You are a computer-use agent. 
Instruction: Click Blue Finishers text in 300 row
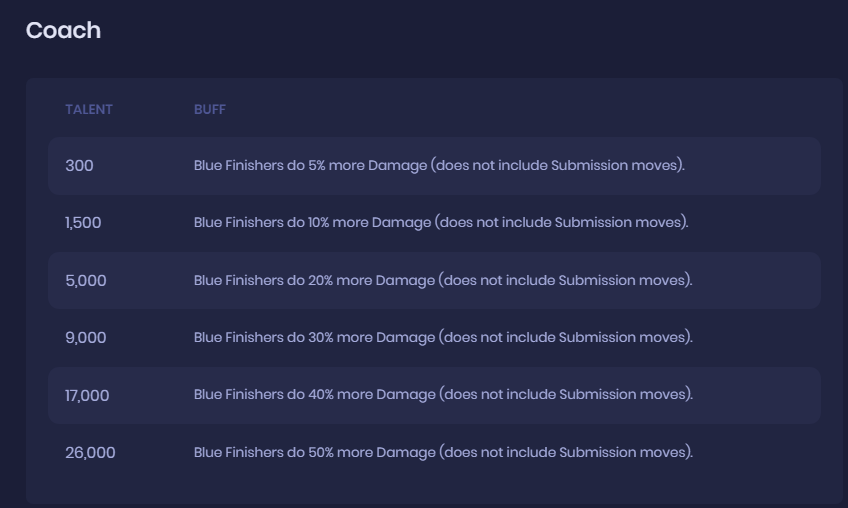(x=238, y=166)
